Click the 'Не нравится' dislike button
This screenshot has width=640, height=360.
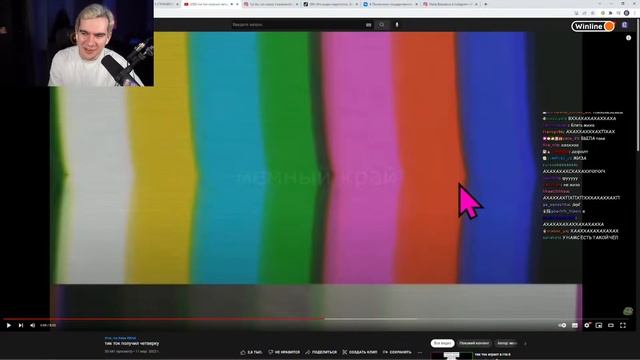(x=284, y=352)
